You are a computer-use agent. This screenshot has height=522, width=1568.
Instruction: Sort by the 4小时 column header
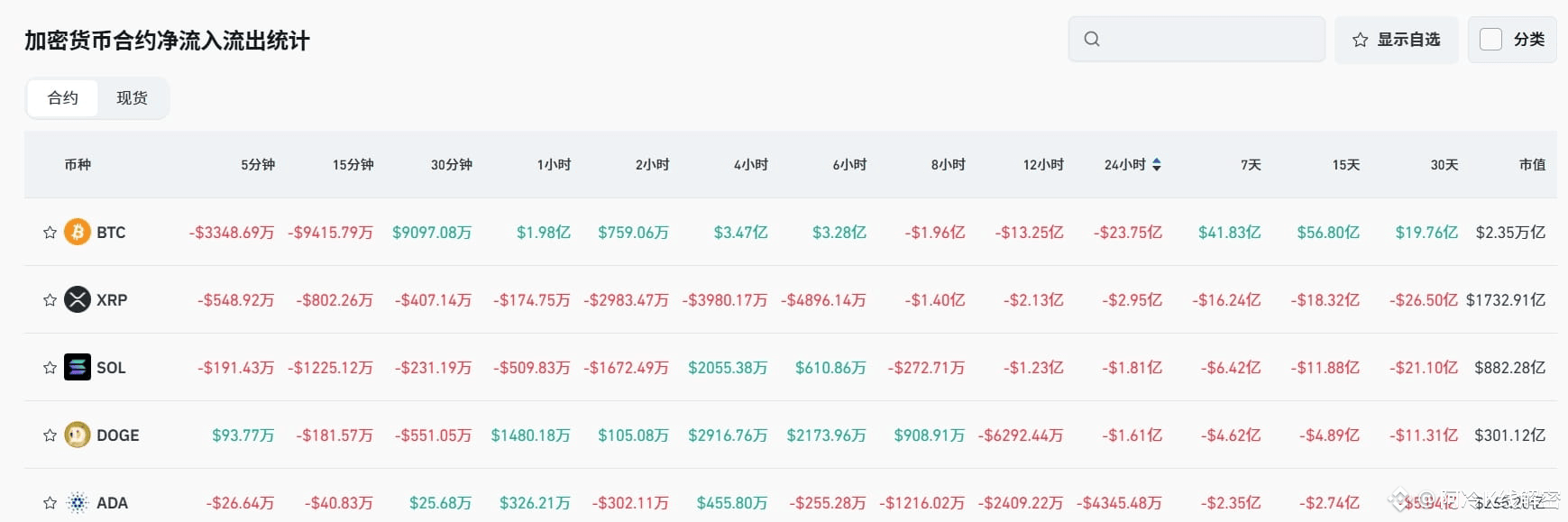click(751, 164)
